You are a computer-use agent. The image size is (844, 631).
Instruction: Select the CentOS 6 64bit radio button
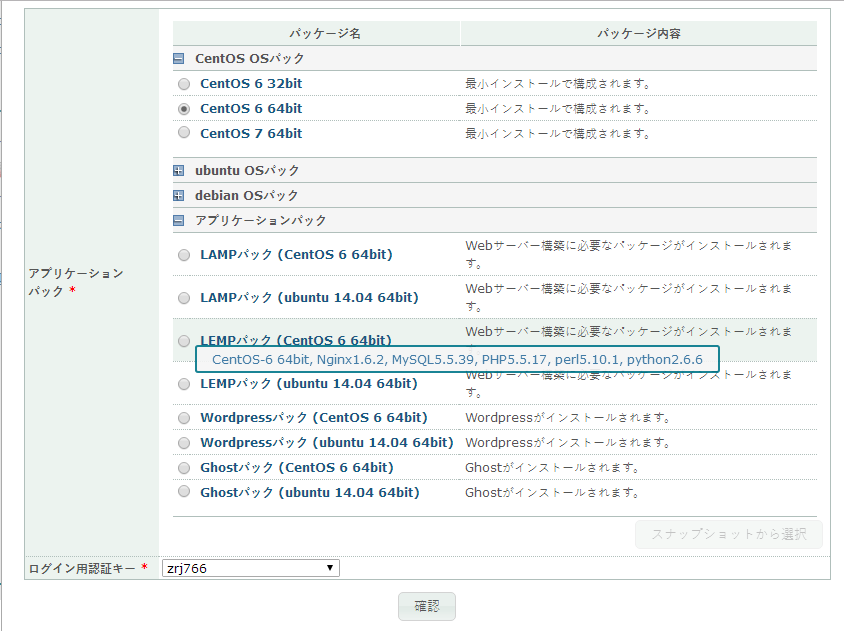click(x=184, y=109)
